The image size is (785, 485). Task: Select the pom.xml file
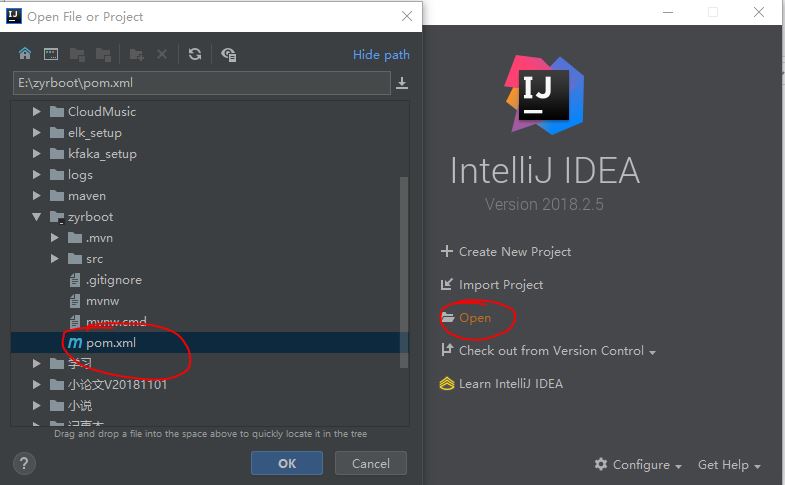(210, 343)
